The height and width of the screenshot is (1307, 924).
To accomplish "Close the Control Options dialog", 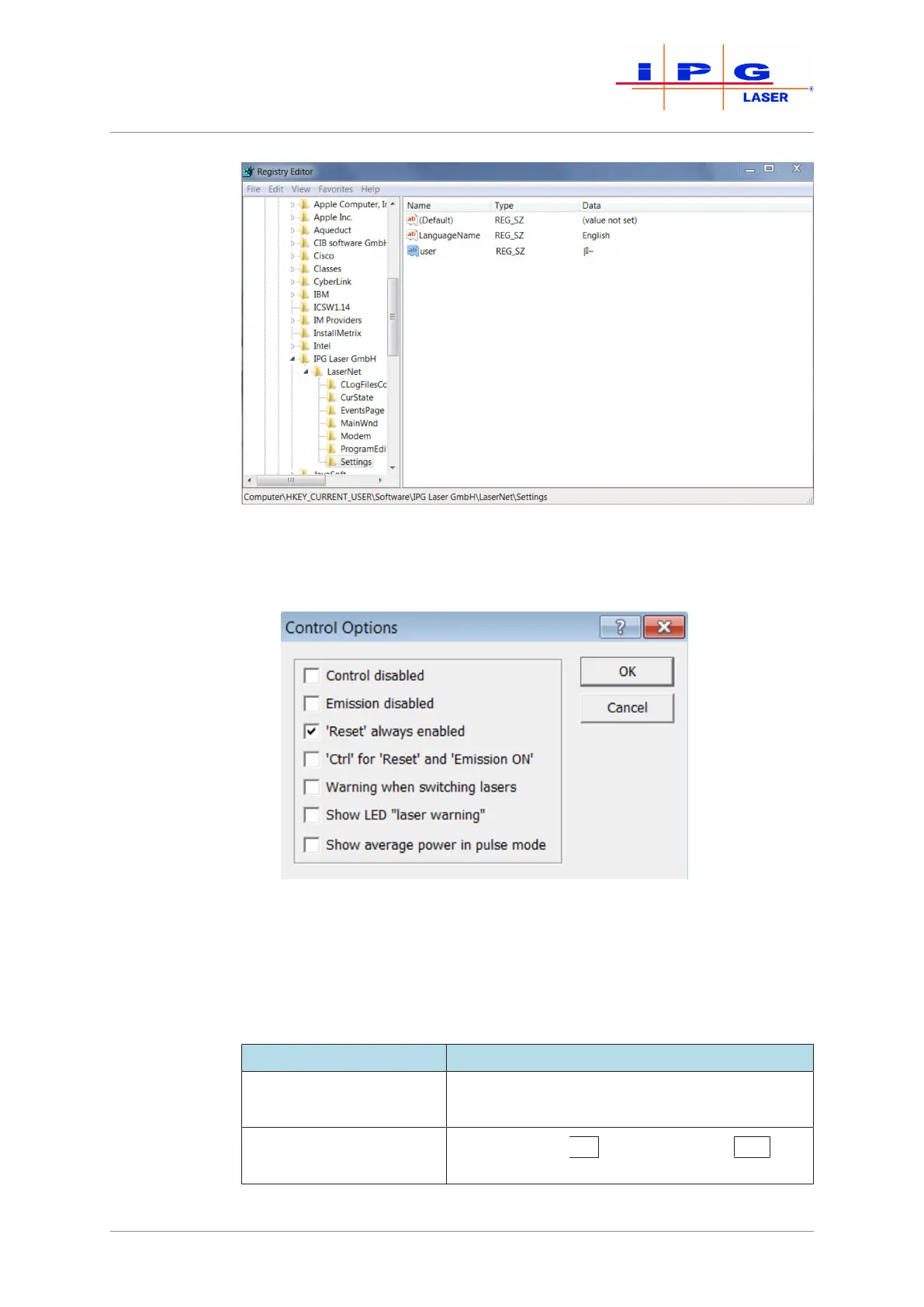I will click(x=664, y=627).
